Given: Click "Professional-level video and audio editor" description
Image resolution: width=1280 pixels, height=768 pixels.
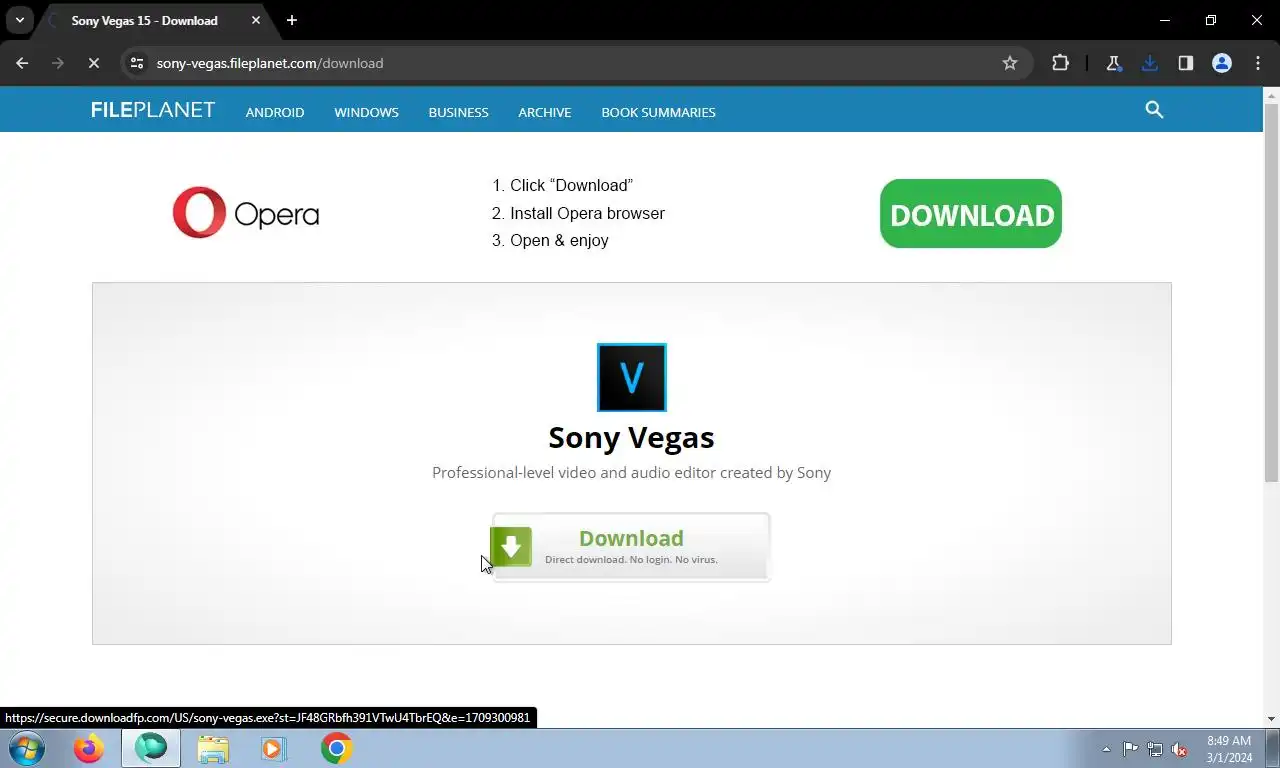Looking at the screenshot, I should (x=631, y=472).
